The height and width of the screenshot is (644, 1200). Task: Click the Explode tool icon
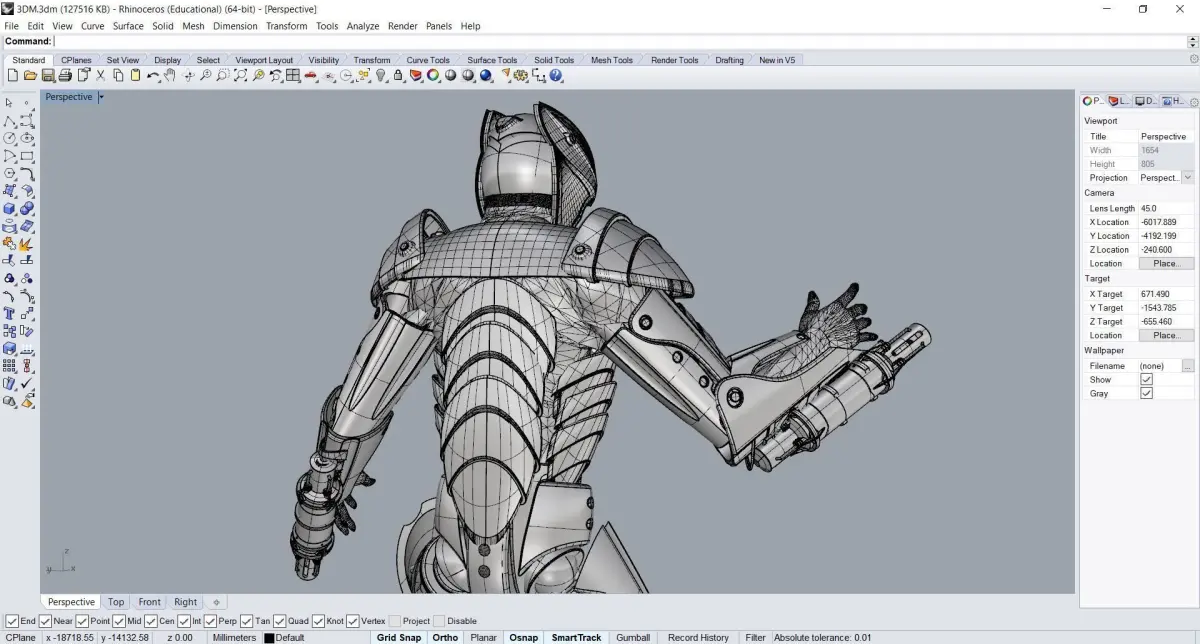click(x=26, y=243)
